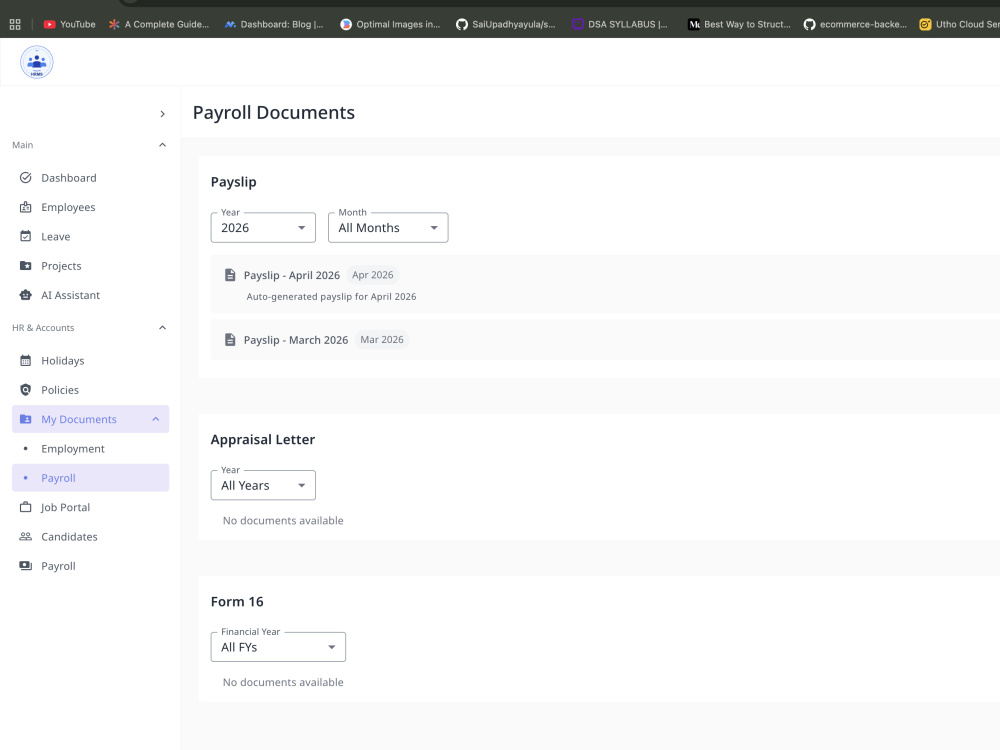The width and height of the screenshot is (1000, 750).
Task: Open AI Assistant label in sidebar
Action: pyautogui.click(x=70, y=295)
